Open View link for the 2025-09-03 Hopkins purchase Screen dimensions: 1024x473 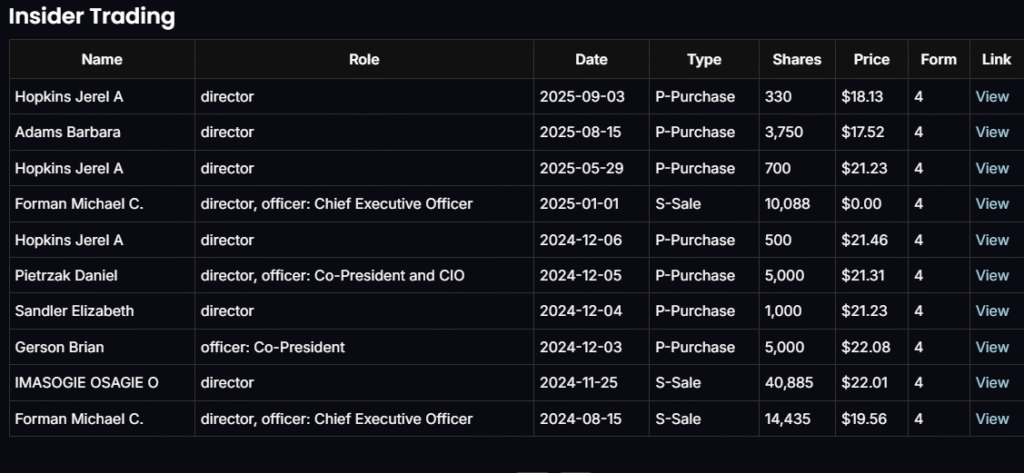[x=992, y=97]
